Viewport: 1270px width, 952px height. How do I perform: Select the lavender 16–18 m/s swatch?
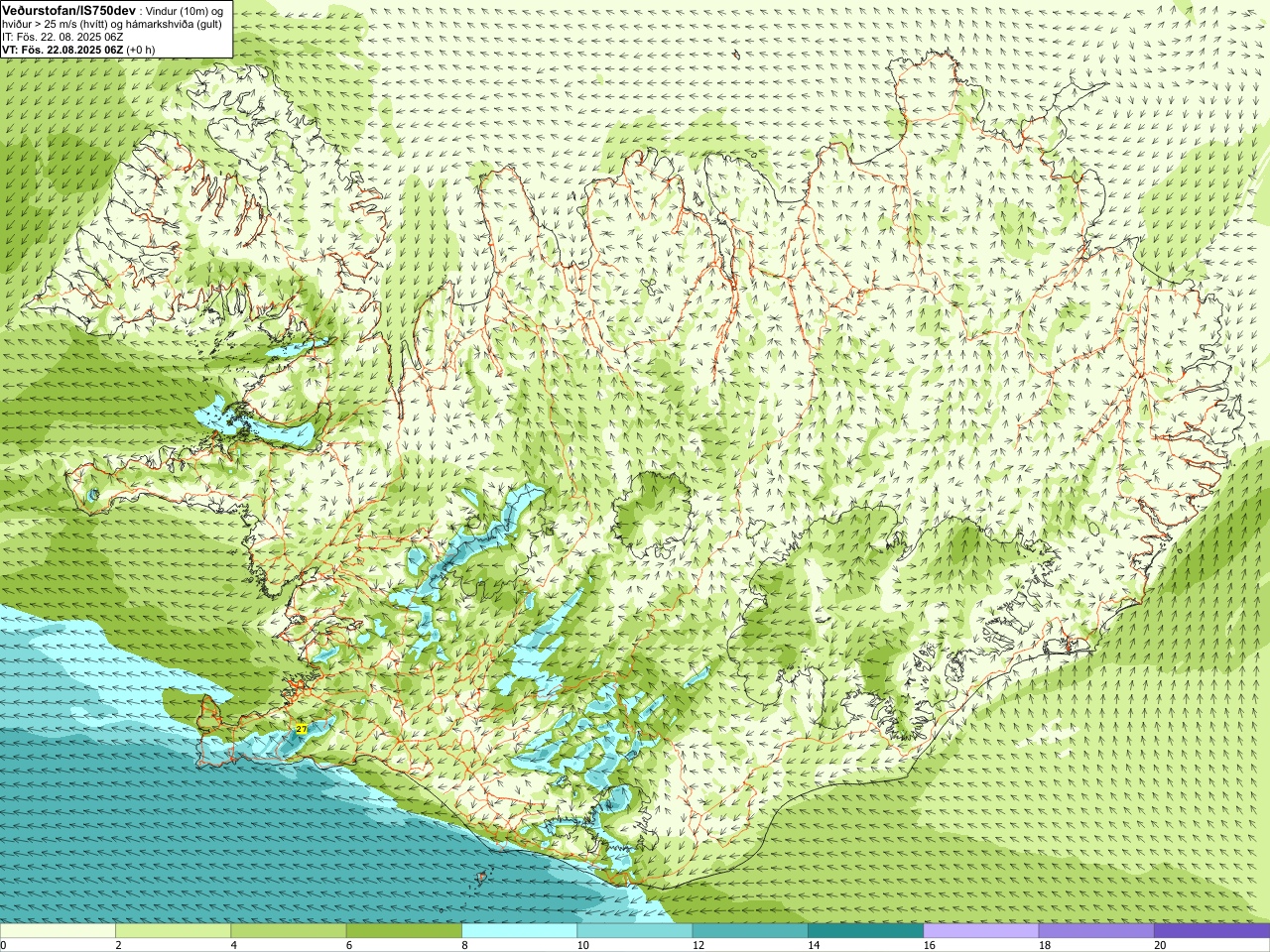pos(981,930)
